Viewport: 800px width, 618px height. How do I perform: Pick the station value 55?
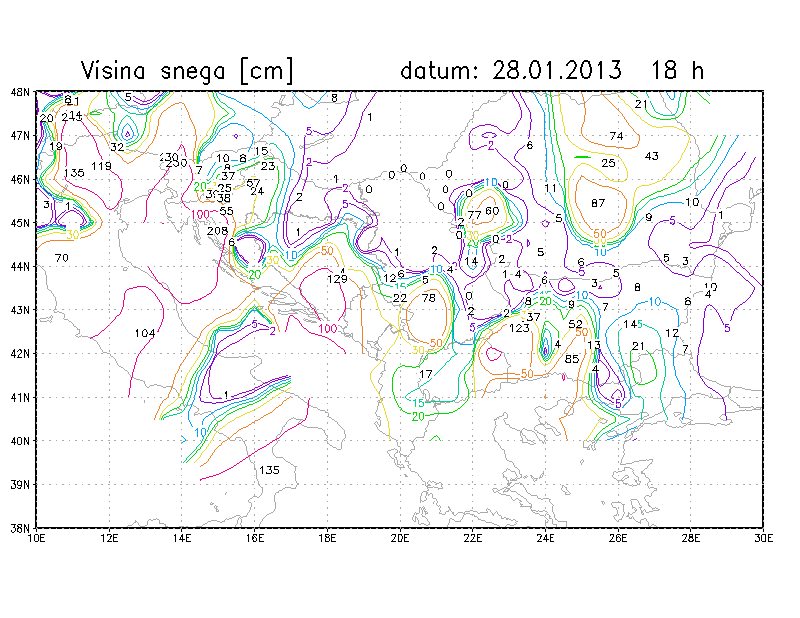[227, 211]
